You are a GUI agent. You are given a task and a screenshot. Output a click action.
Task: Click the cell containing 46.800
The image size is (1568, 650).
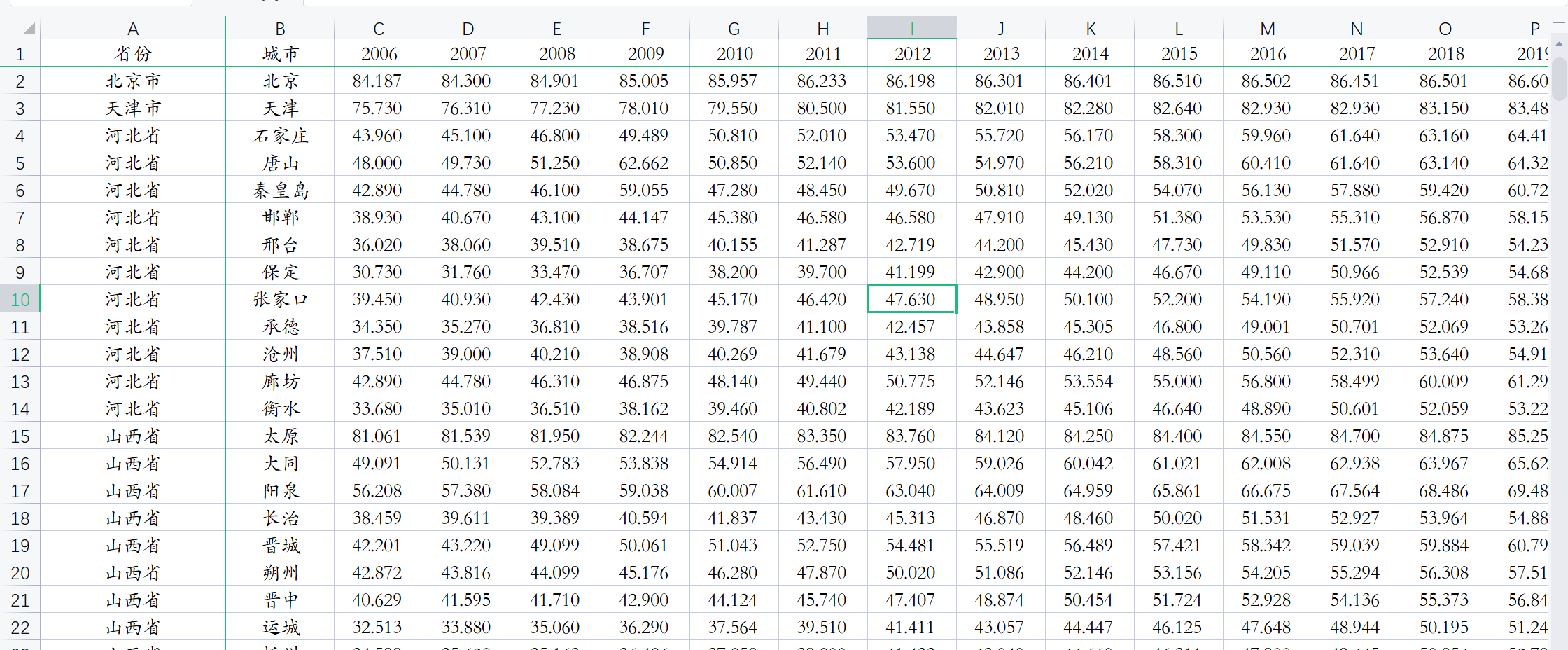(x=556, y=136)
